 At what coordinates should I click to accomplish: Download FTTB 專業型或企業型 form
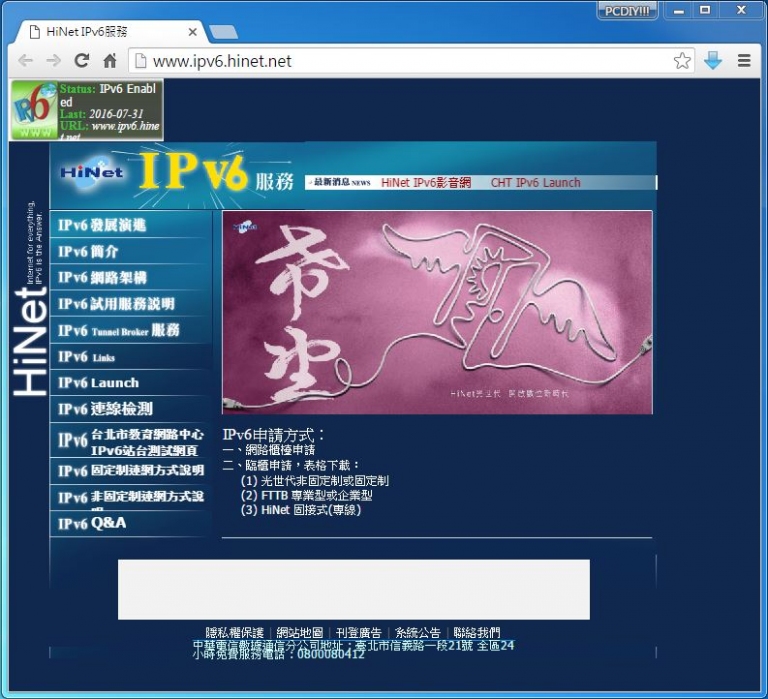tap(316, 495)
